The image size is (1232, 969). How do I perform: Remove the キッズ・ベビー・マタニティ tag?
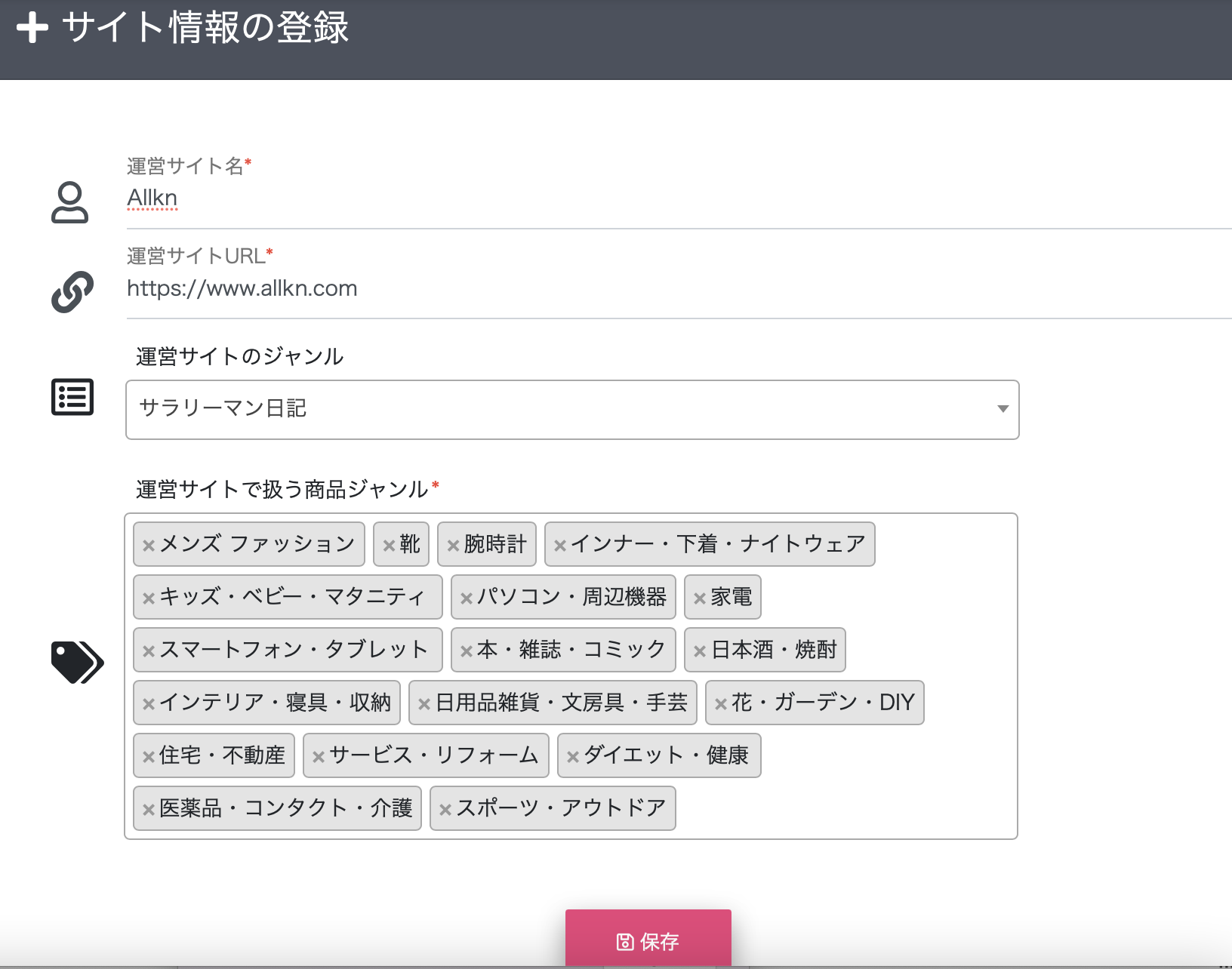pyautogui.click(x=149, y=598)
